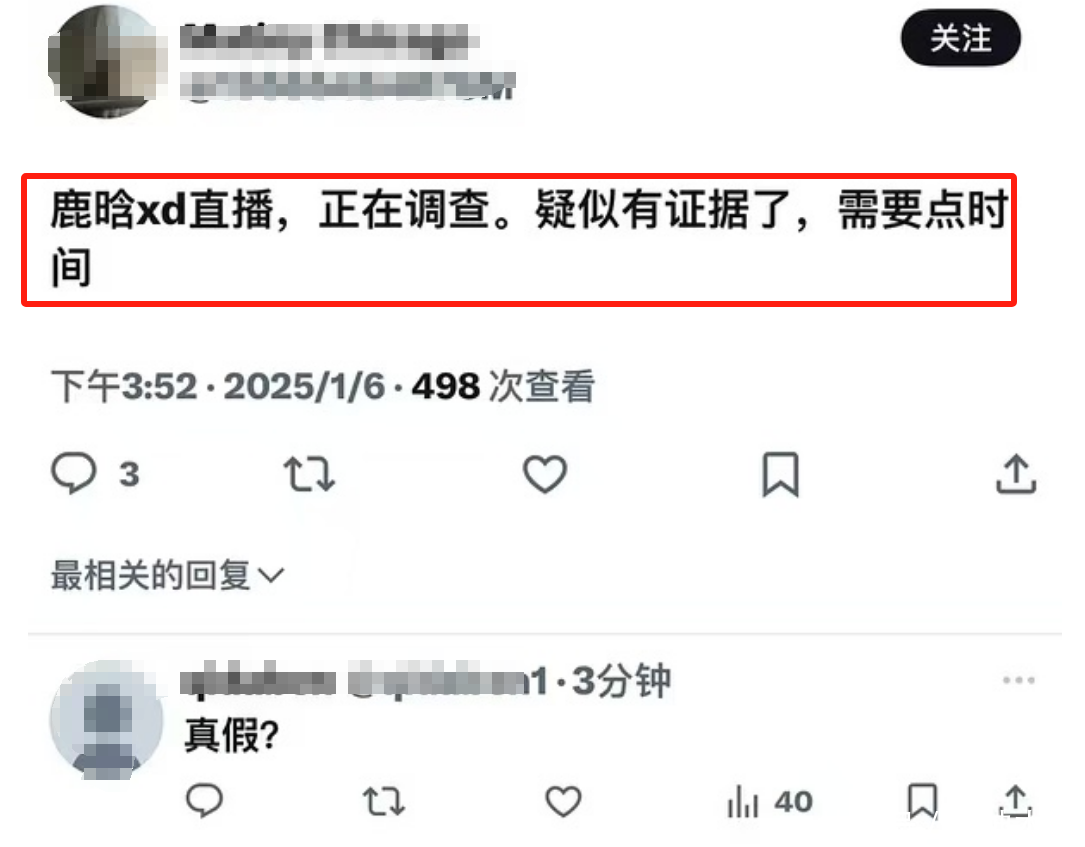Click the 关注 follow button

[960, 37]
